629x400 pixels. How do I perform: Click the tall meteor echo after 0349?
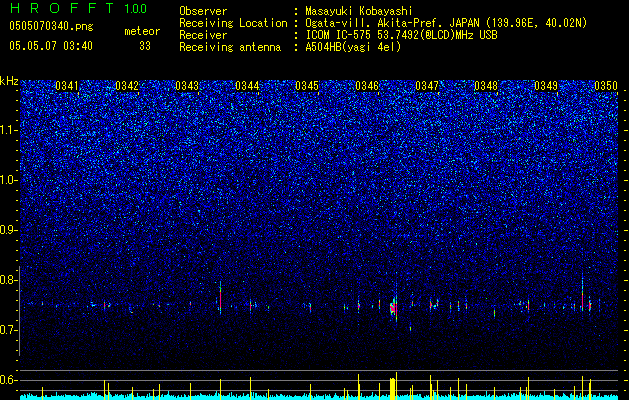[582, 293]
